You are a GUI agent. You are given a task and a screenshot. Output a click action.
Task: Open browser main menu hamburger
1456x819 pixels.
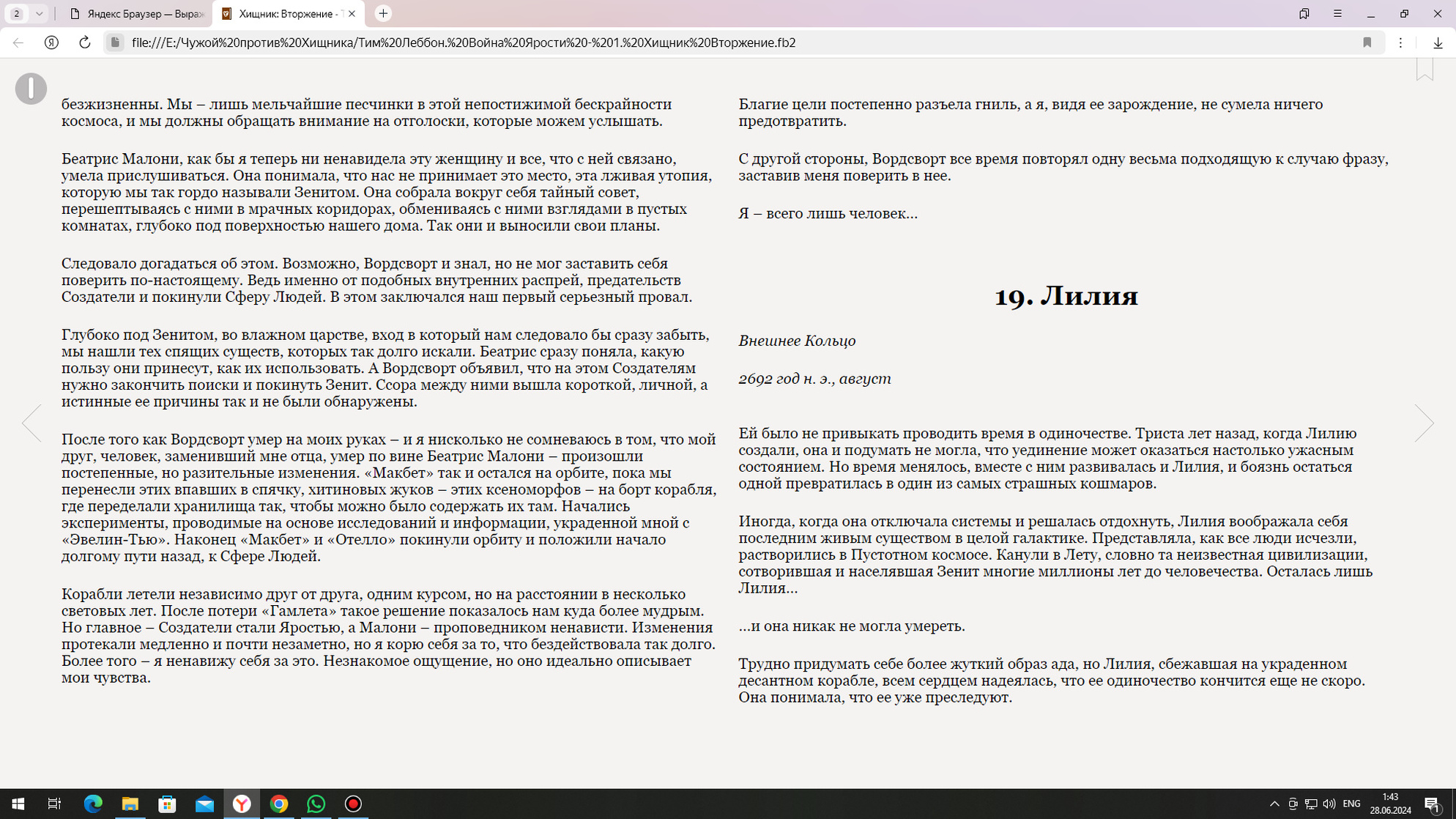(1337, 13)
